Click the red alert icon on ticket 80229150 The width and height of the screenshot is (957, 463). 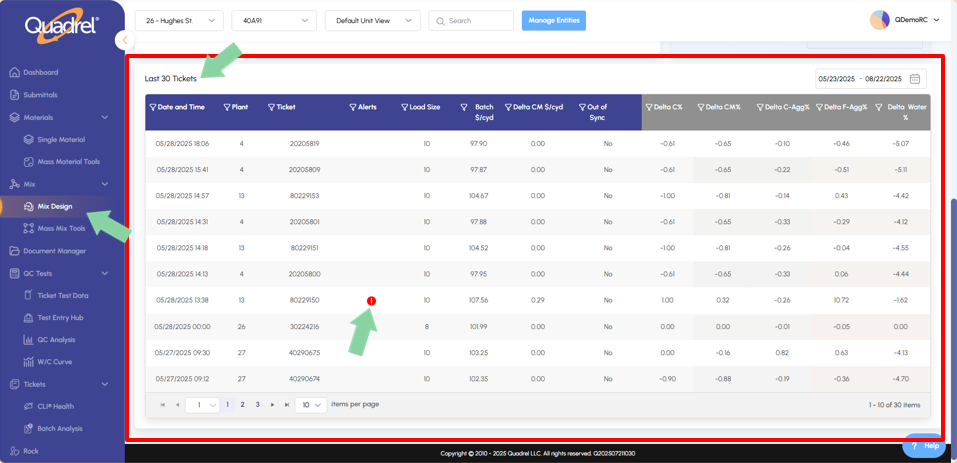[x=371, y=300]
